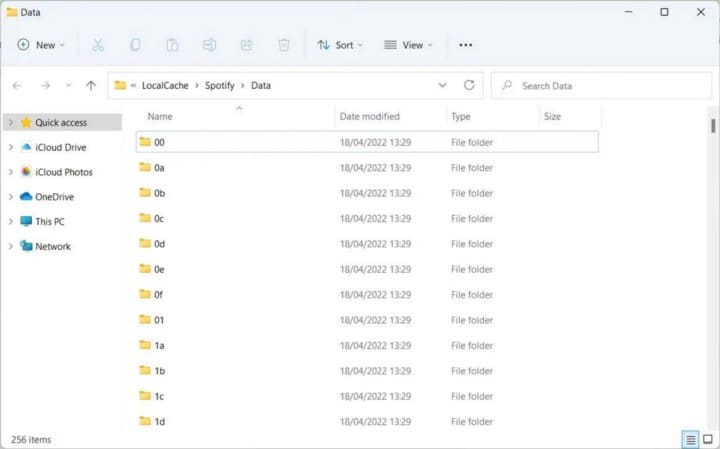Switch to Details view icon in status bar
This screenshot has width=720, height=449.
(691, 440)
